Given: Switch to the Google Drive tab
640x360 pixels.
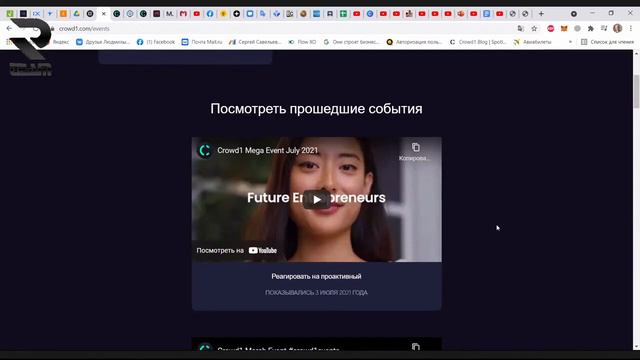Looking at the screenshot, I should tap(76, 14).
